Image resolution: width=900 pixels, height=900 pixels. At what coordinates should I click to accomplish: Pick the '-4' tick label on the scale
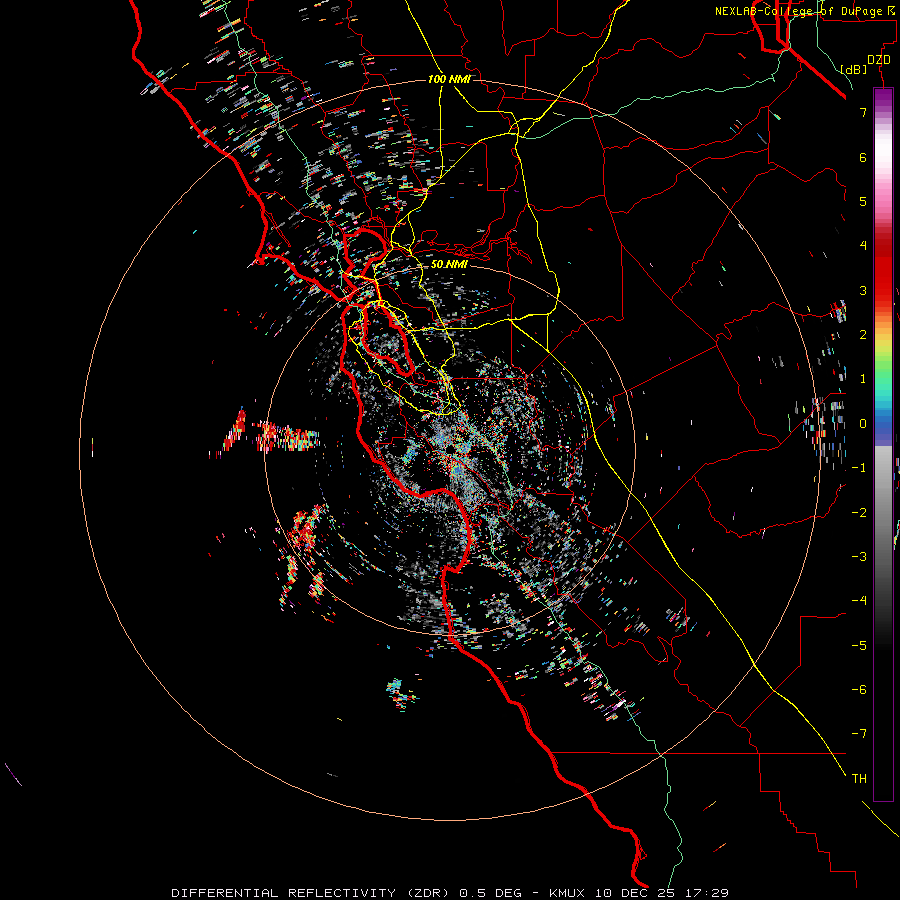(x=859, y=601)
